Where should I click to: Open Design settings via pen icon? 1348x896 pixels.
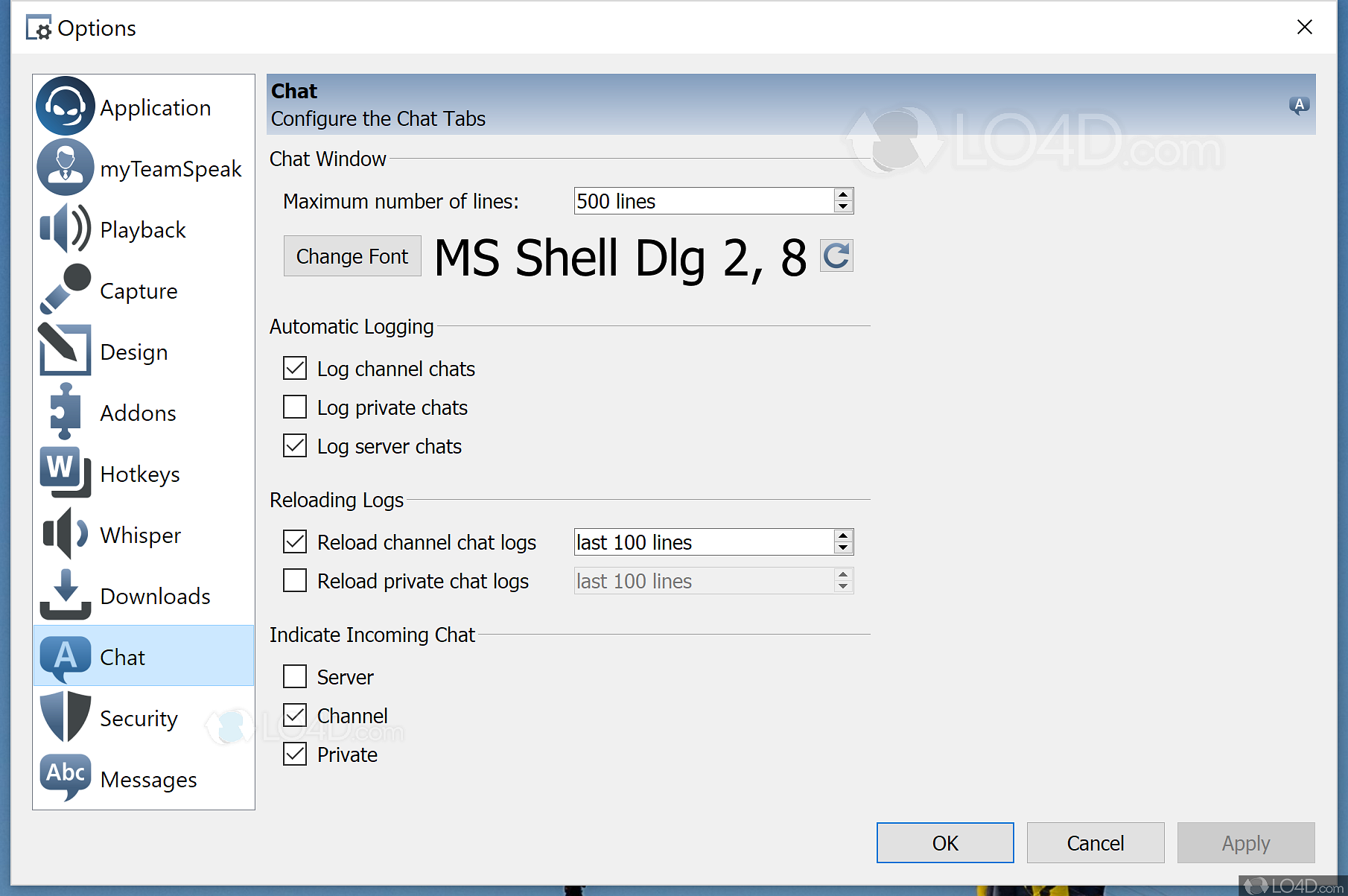point(65,351)
